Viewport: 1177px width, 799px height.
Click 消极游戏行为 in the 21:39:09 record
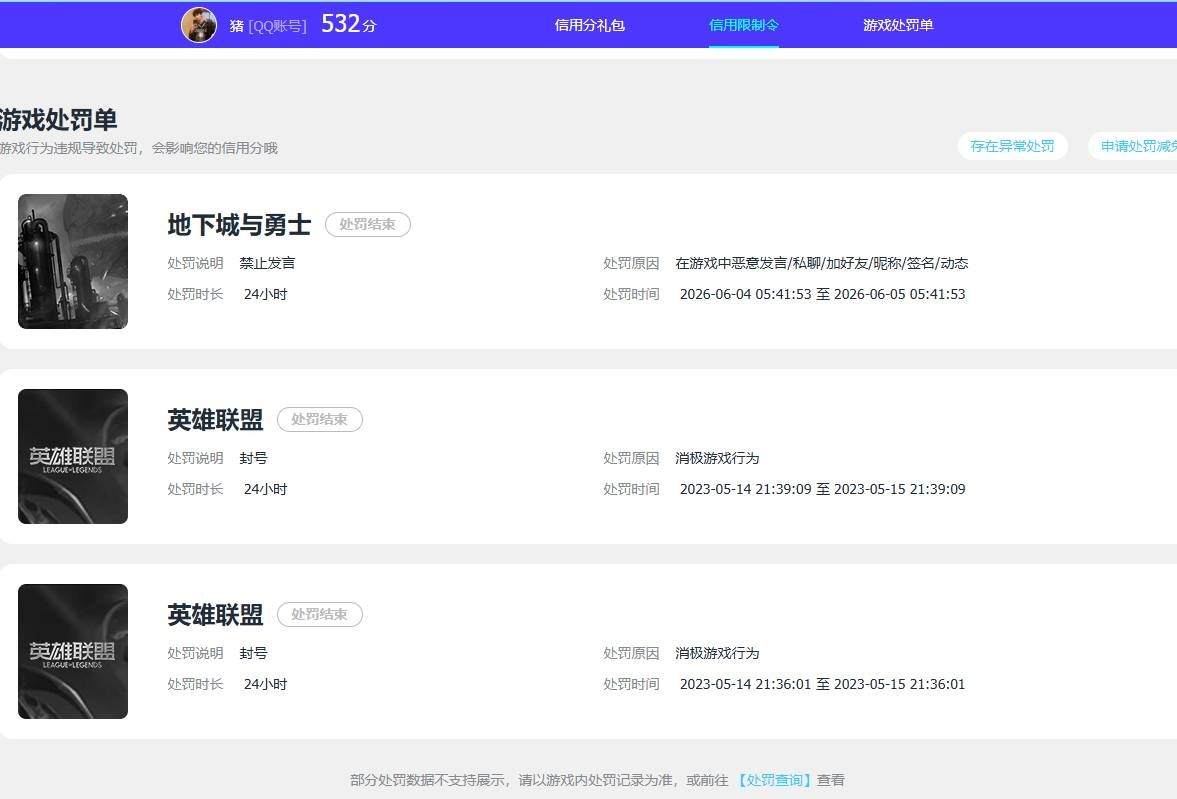717,459
